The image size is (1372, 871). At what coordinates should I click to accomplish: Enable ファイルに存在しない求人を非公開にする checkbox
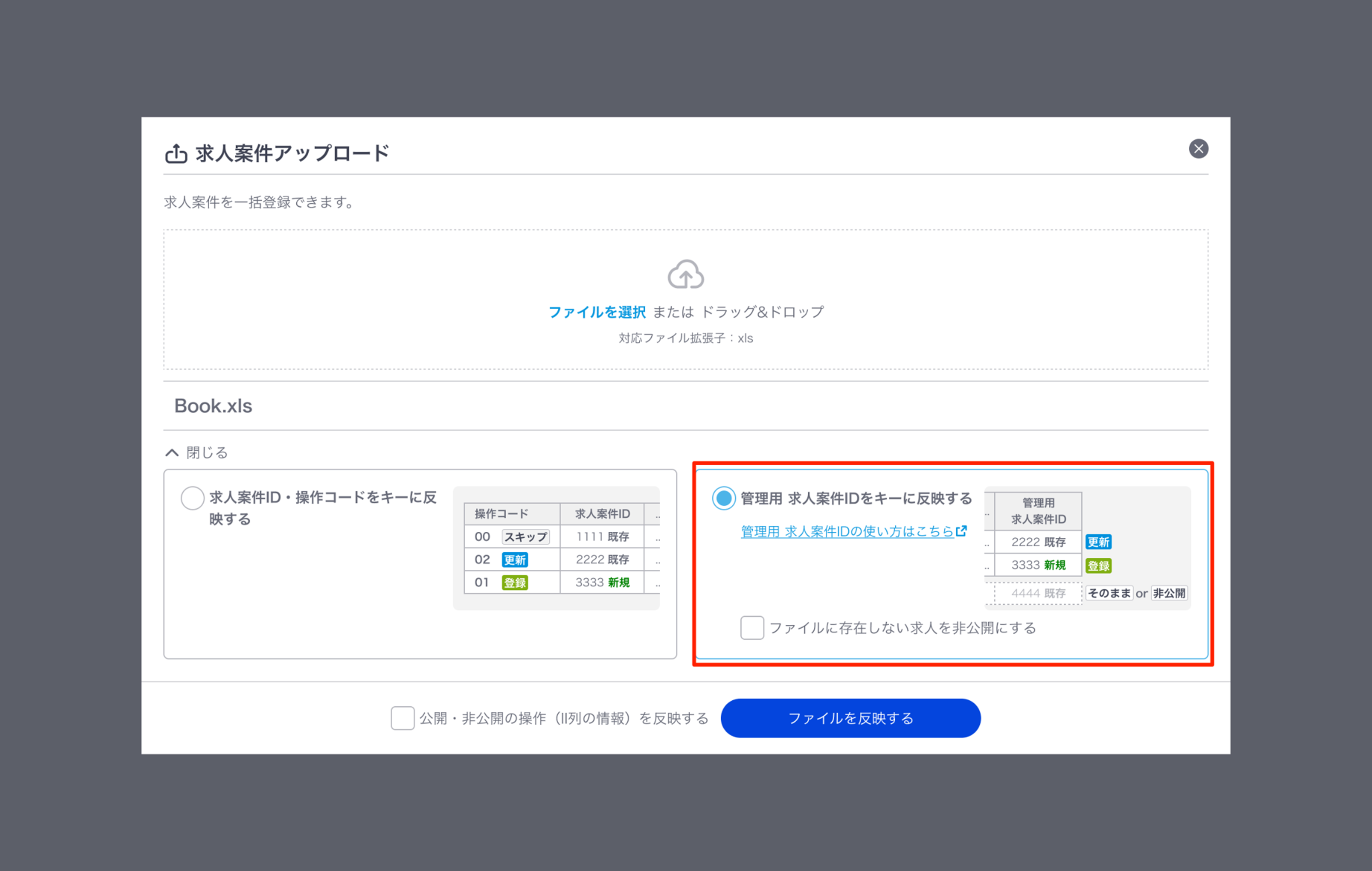click(x=752, y=627)
